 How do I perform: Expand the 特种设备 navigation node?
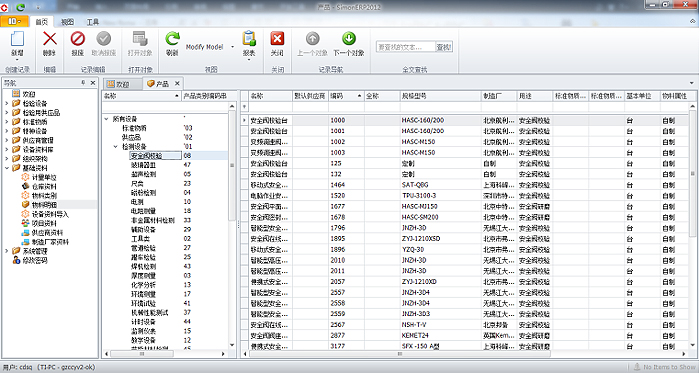pos(6,131)
